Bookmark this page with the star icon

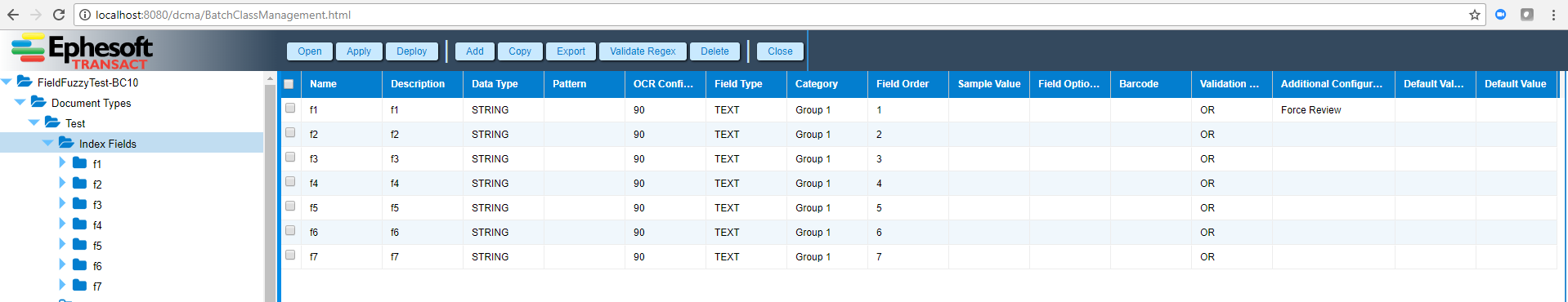1475,15
